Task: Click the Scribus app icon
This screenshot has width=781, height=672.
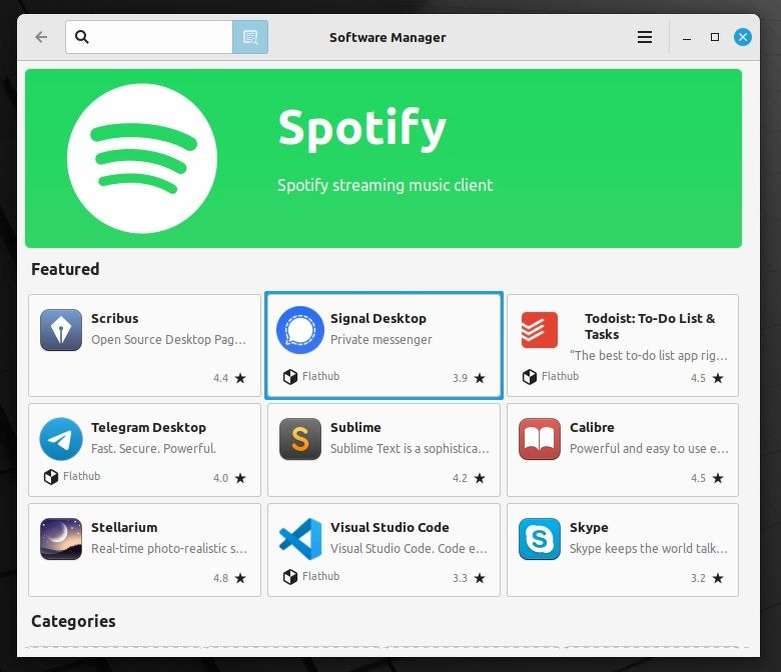Action: coord(61,330)
